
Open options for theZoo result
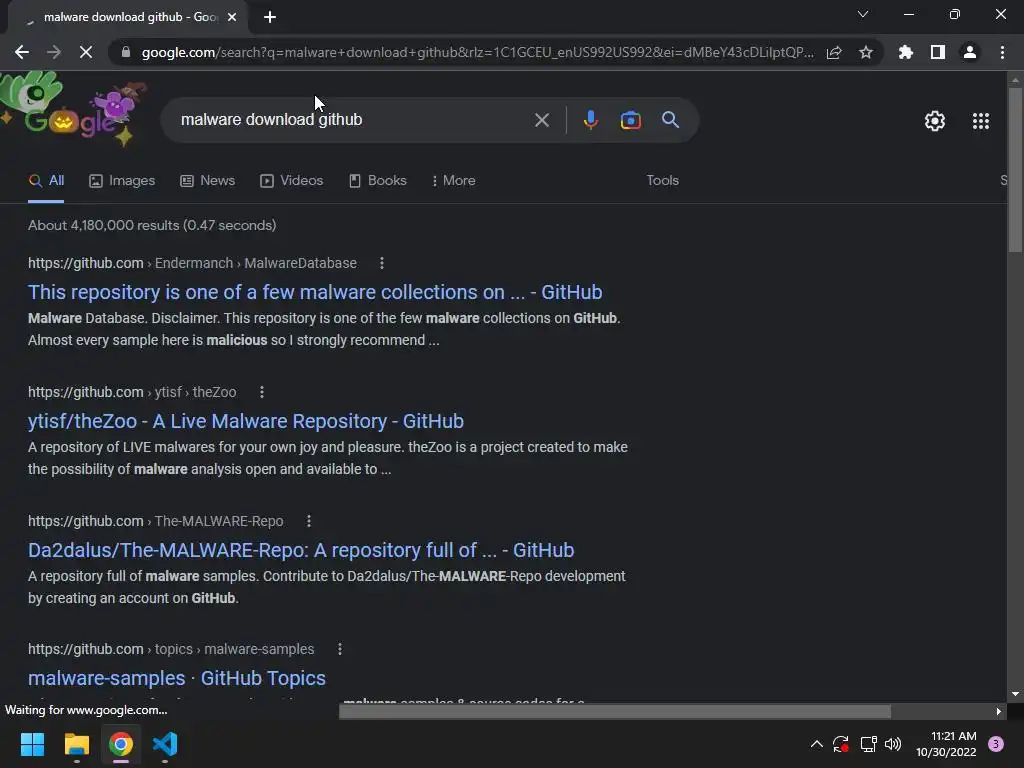pos(262,392)
